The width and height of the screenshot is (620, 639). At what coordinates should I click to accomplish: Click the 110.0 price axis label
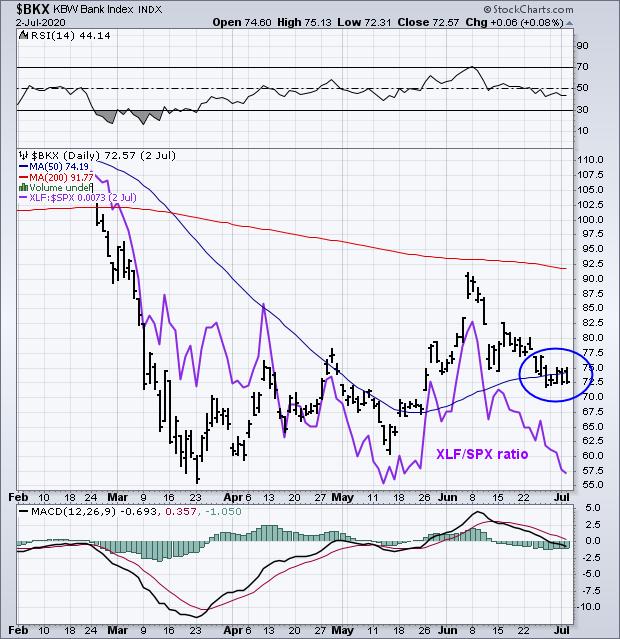coord(590,160)
